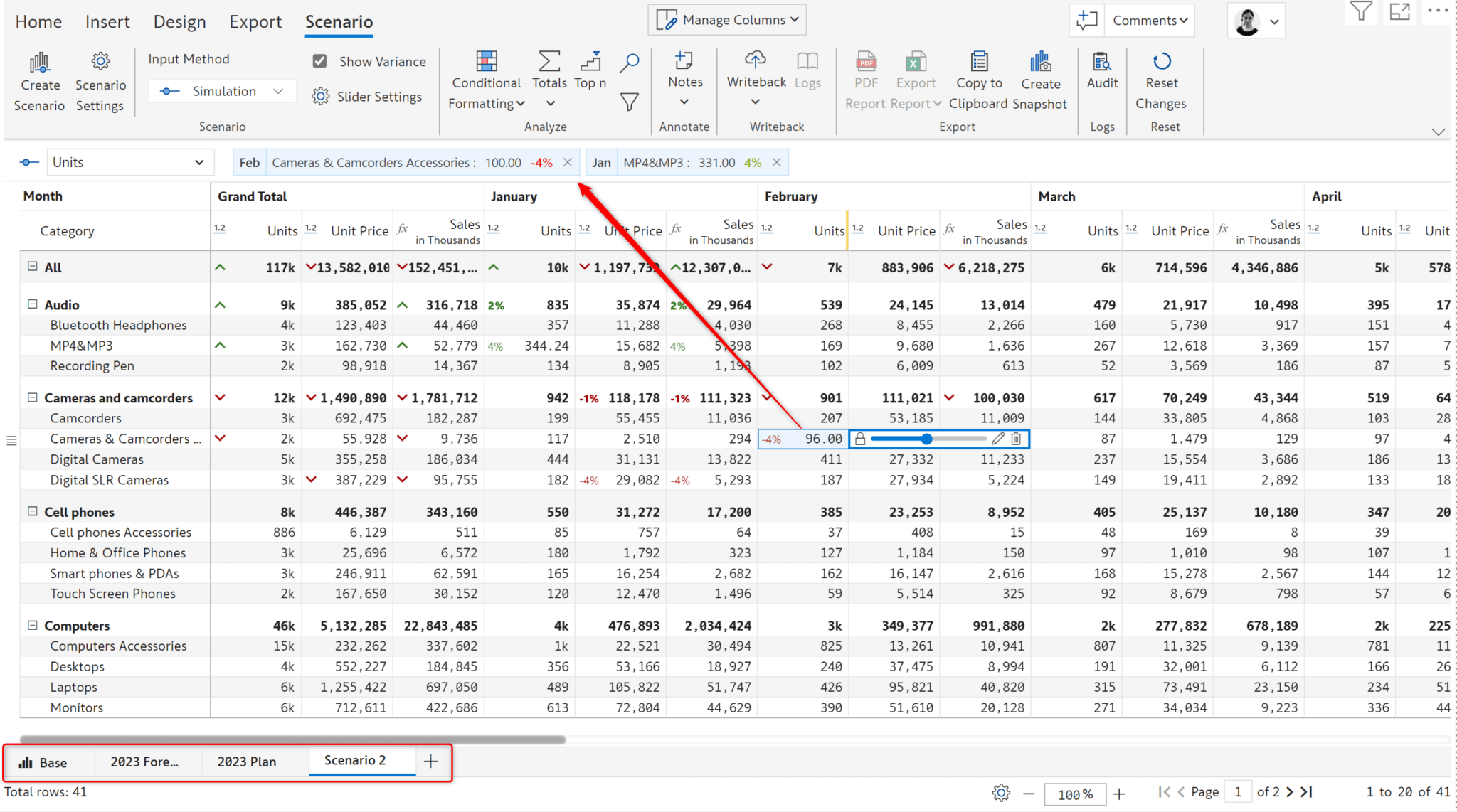The image size is (1457, 812).
Task: Remove the Feb Cameras & Camcorders filter chip
Action: (567, 162)
